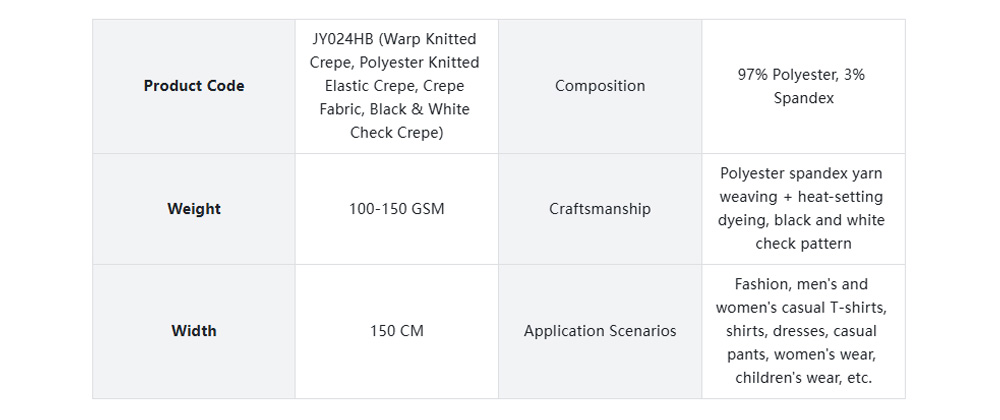
Task: Click the "heat-setting" text in Craftsmanship value
Action: (840, 197)
